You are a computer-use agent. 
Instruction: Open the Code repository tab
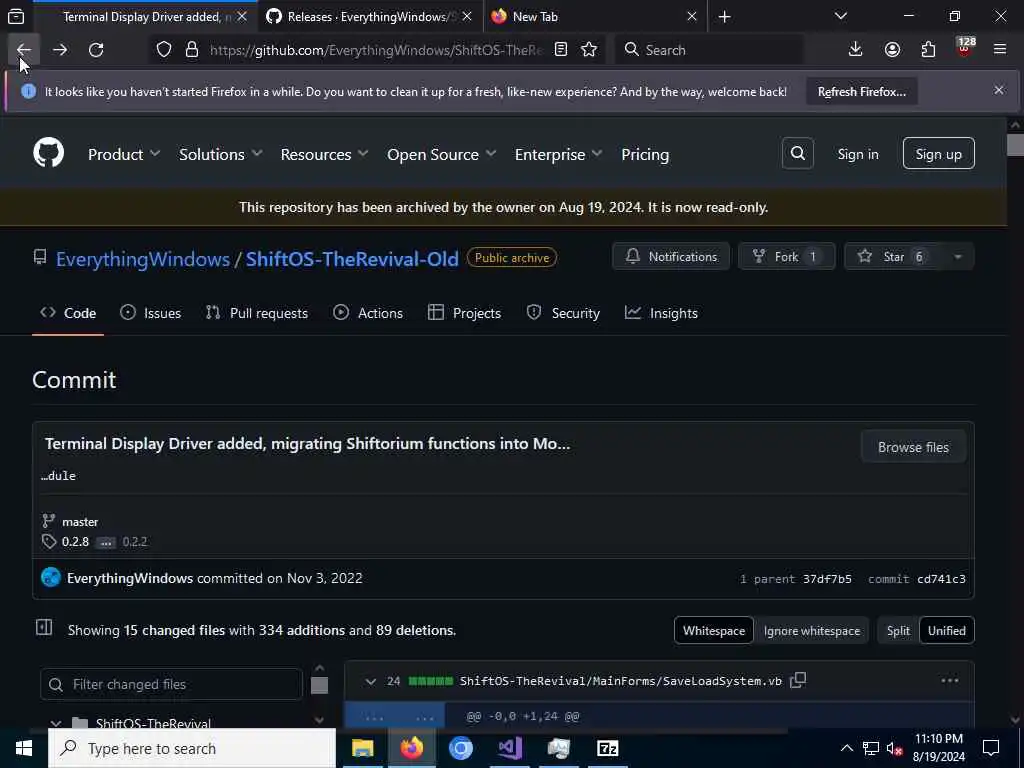[x=68, y=313]
